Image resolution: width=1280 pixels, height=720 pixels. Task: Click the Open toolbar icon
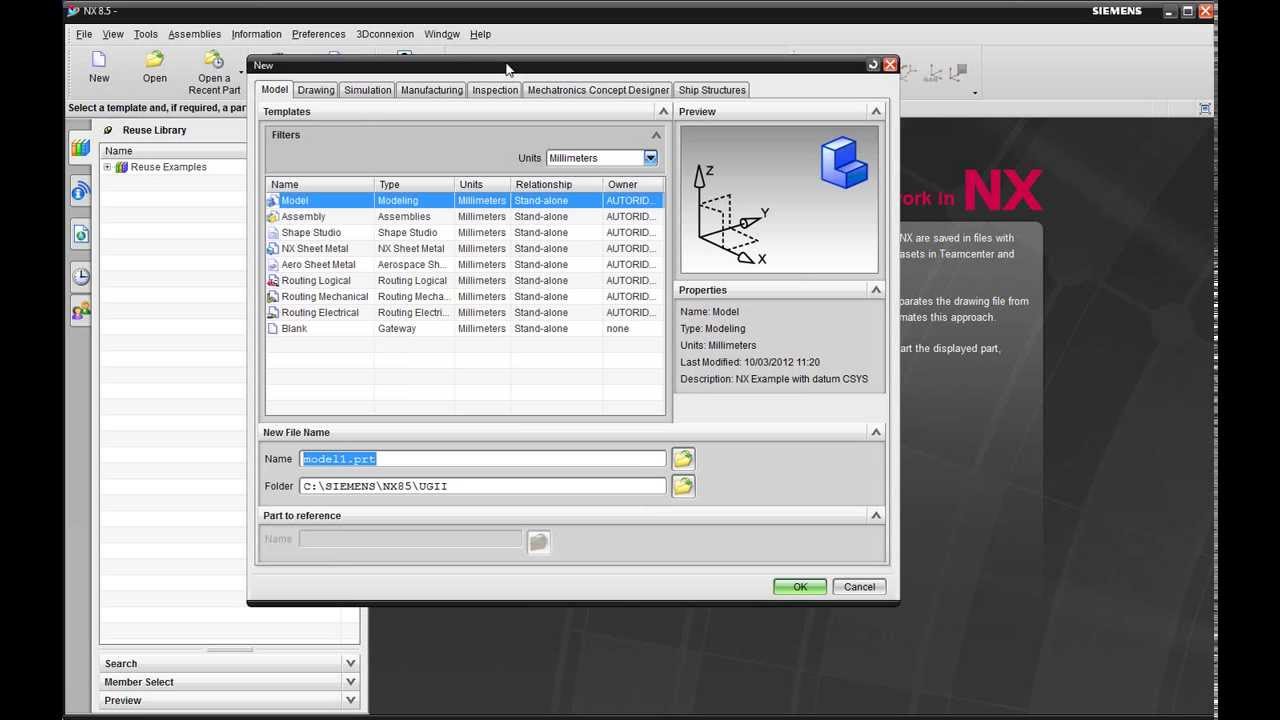tap(154, 60)
